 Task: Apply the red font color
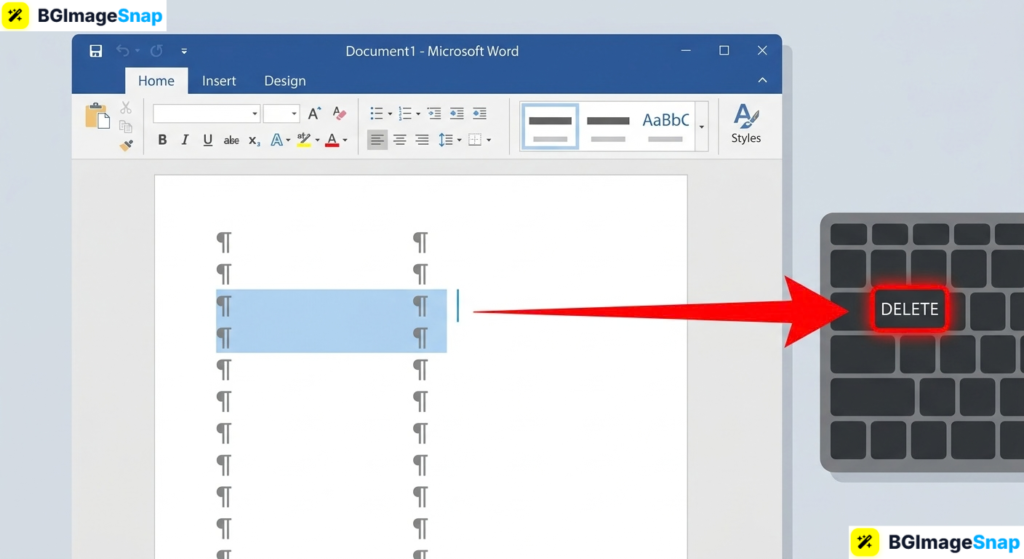(332, 140)
